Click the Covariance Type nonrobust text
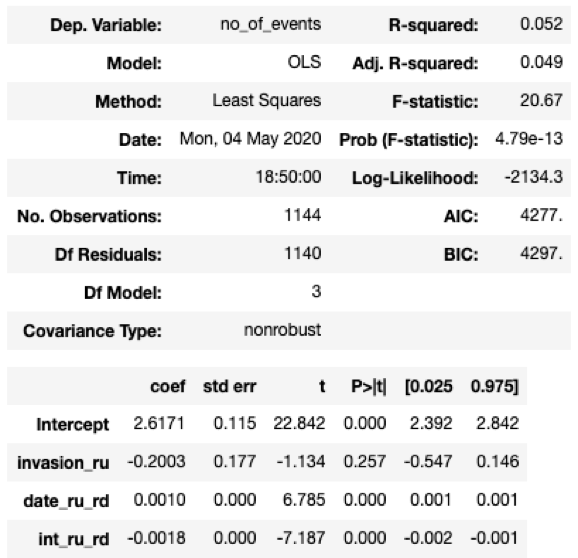The width and height of the screenshot is (578, 558). click(x=282, y=330)
